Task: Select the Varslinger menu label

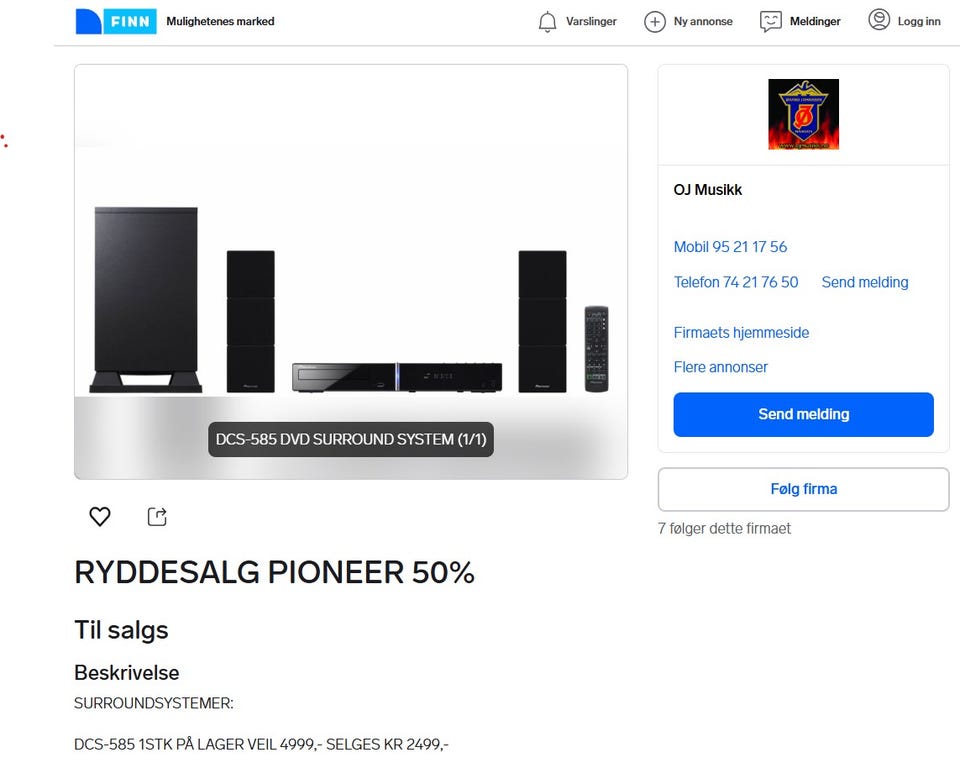Action: coord(591,21)
